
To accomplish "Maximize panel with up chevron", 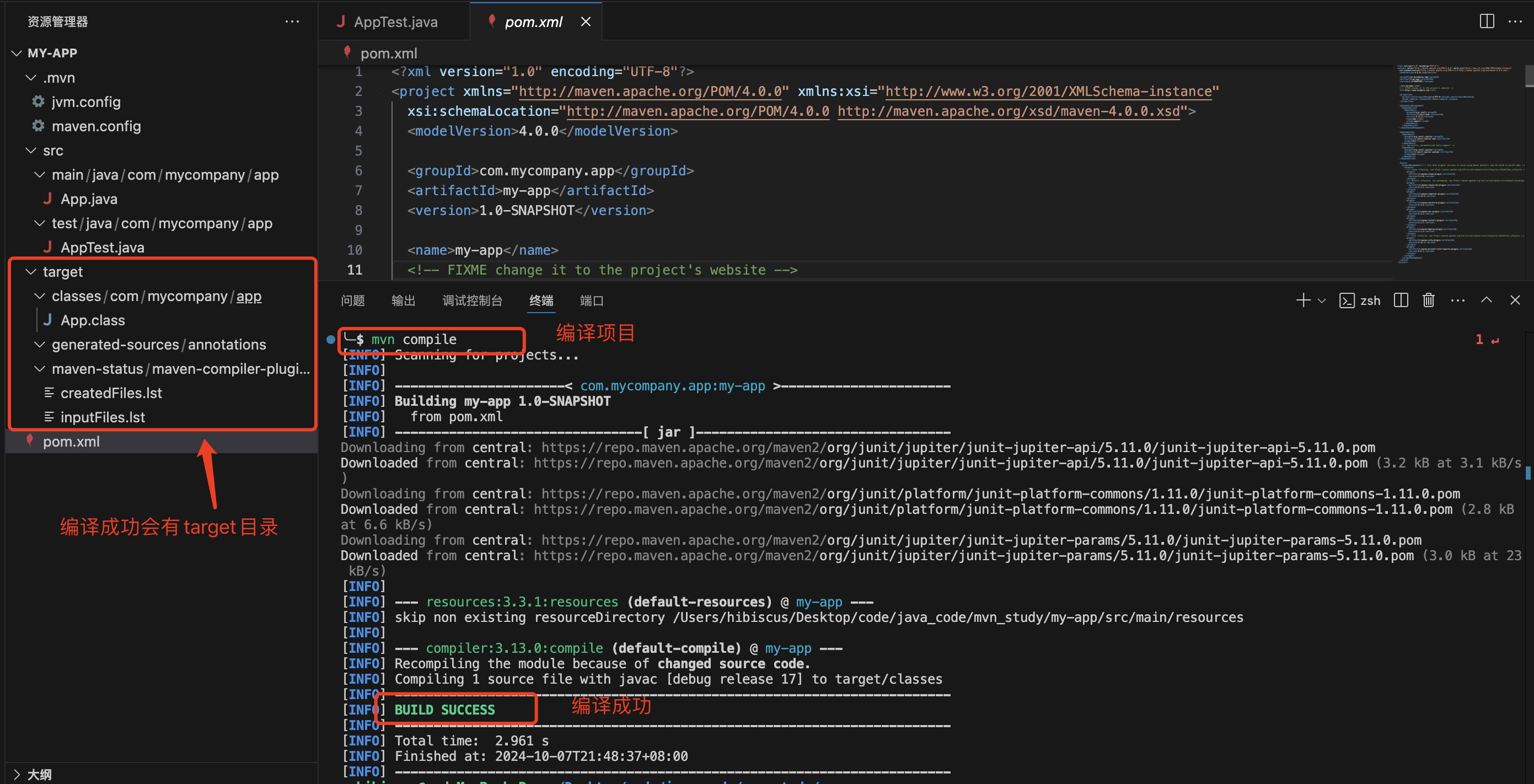I will [x=1487, y=300].
